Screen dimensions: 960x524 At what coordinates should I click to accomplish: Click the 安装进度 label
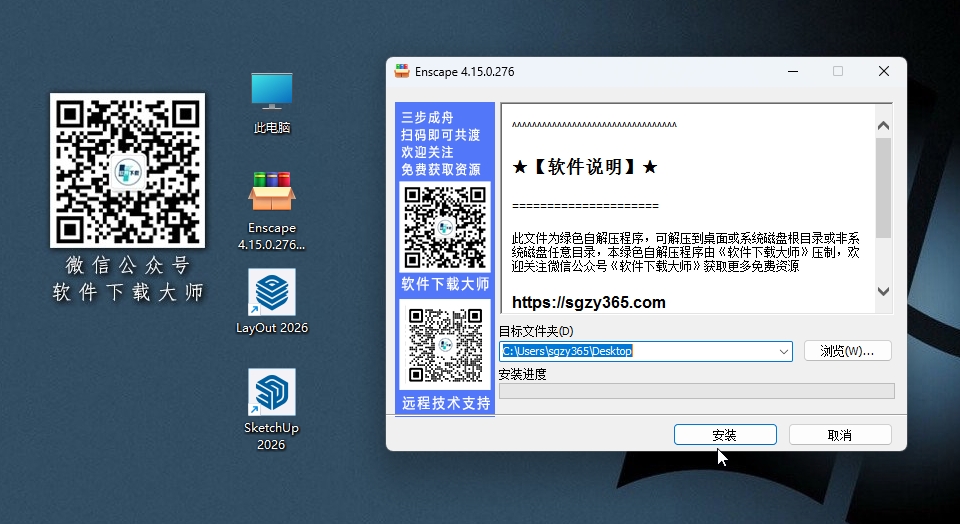click(x=522, y=374)
